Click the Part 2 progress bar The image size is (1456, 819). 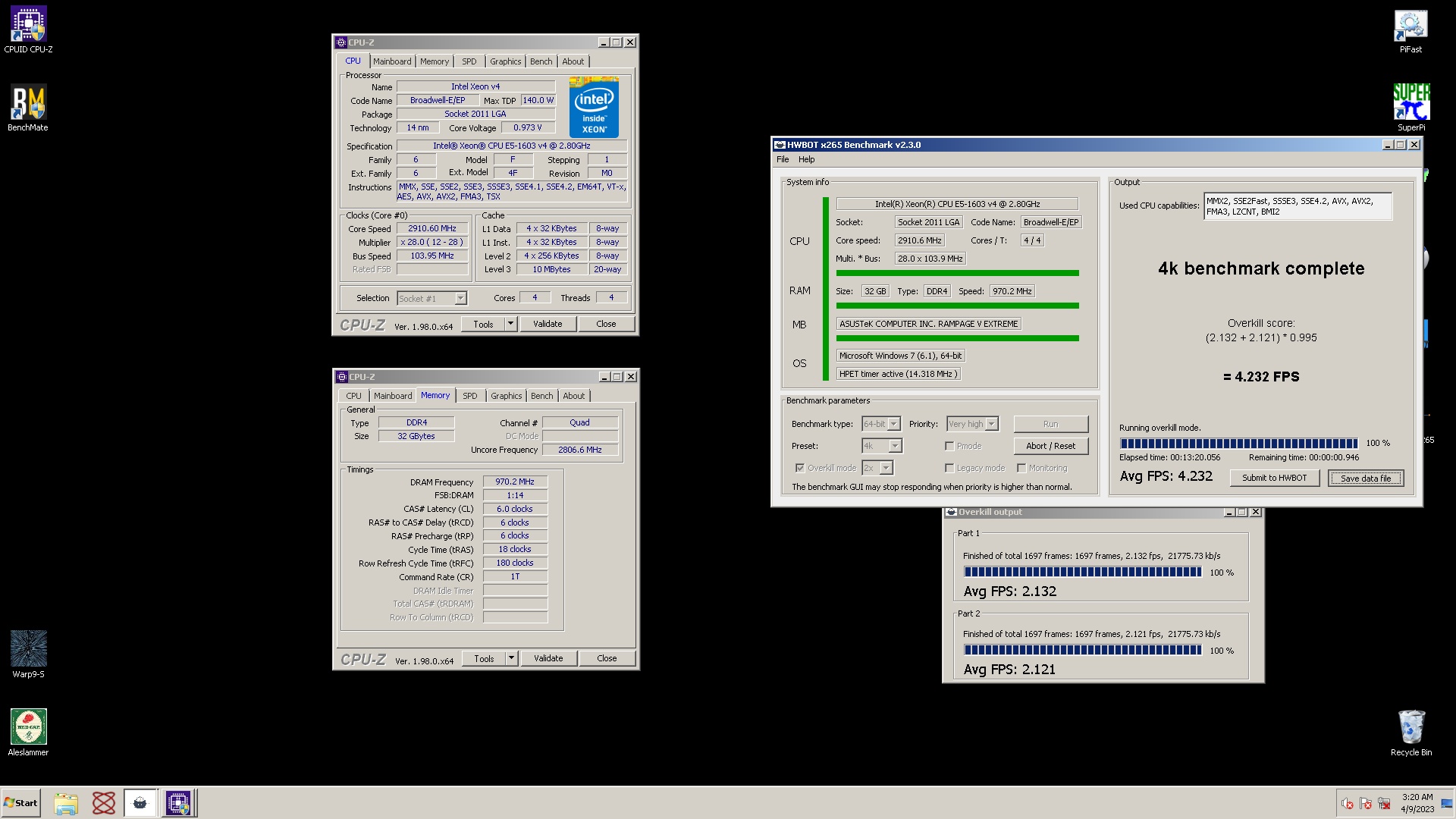pyautogui.click(x=1083, y=650)
